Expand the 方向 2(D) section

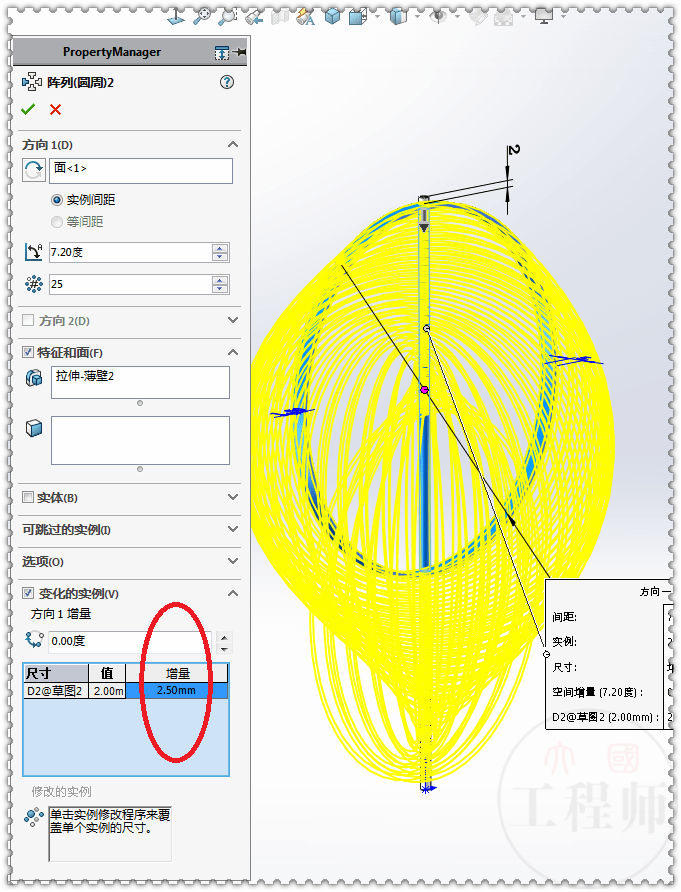233,320
